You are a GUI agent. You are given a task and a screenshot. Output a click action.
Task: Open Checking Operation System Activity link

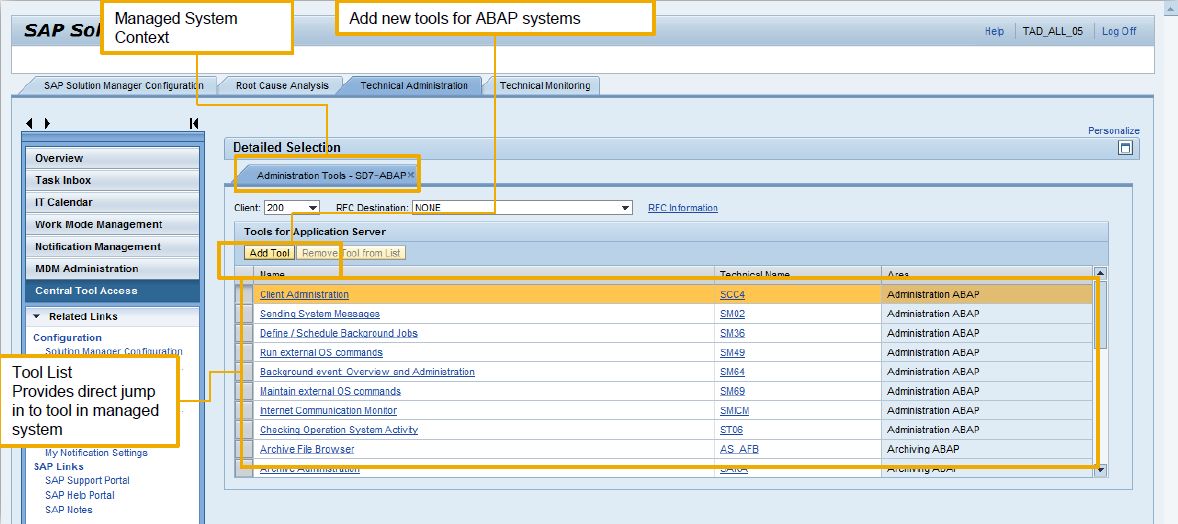point(339,430)
